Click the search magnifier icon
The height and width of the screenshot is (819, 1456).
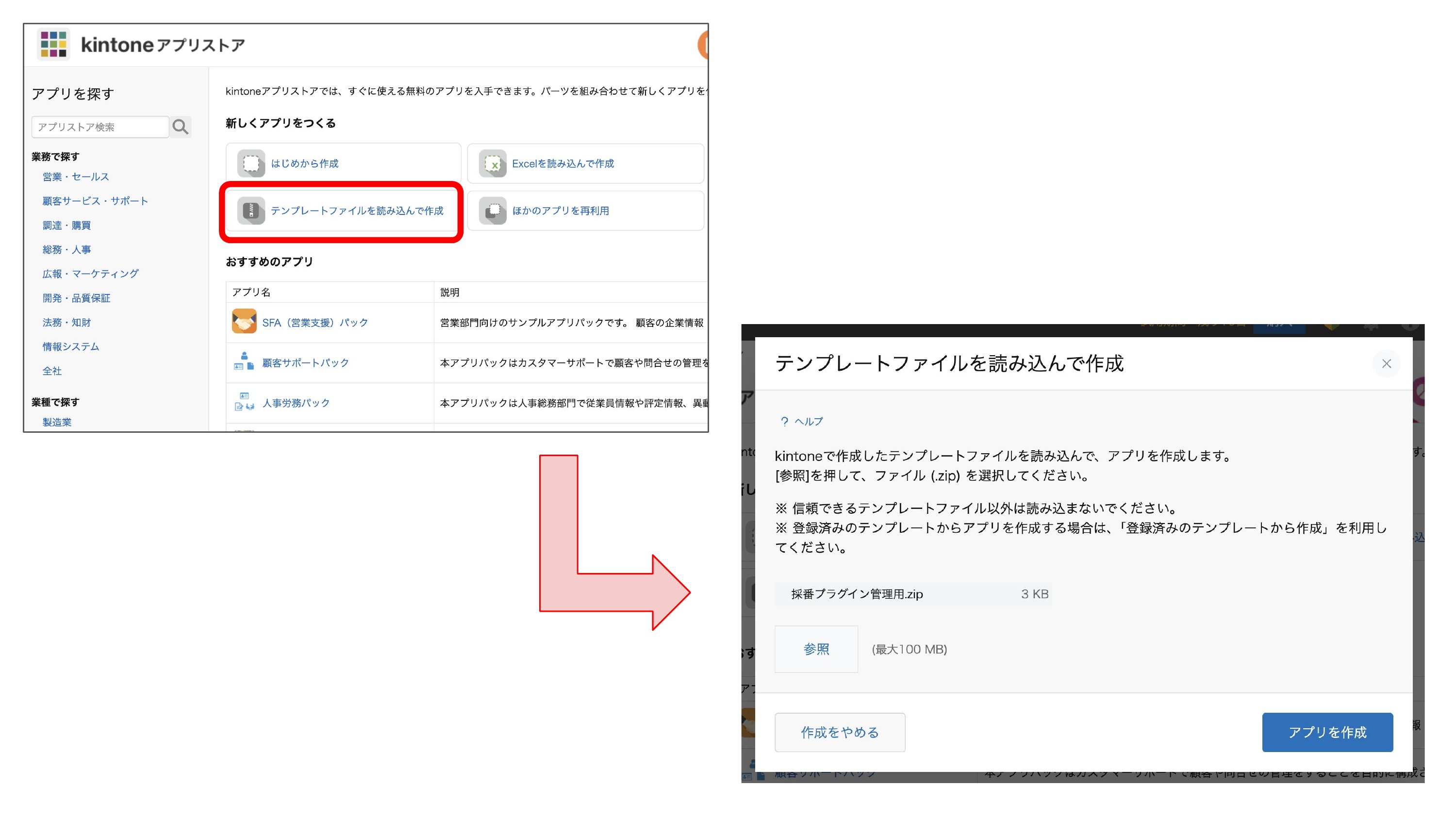pyautogui.click(x=181, y=127)
